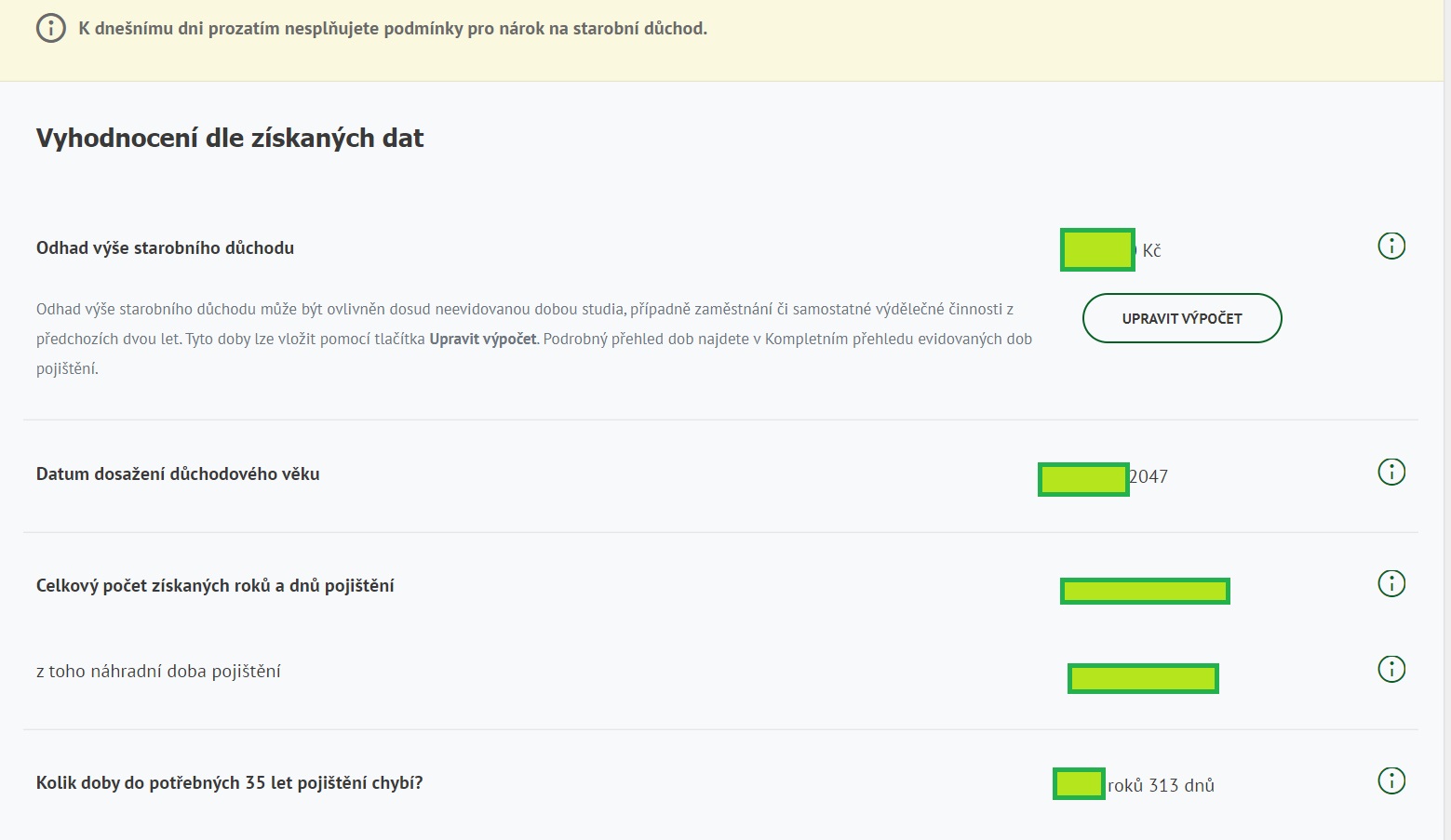The width and height of the screenshot is (1451, 840).
Task: Click the label Celkový počet získaných roků a dnů
Action: pos(215,586)
